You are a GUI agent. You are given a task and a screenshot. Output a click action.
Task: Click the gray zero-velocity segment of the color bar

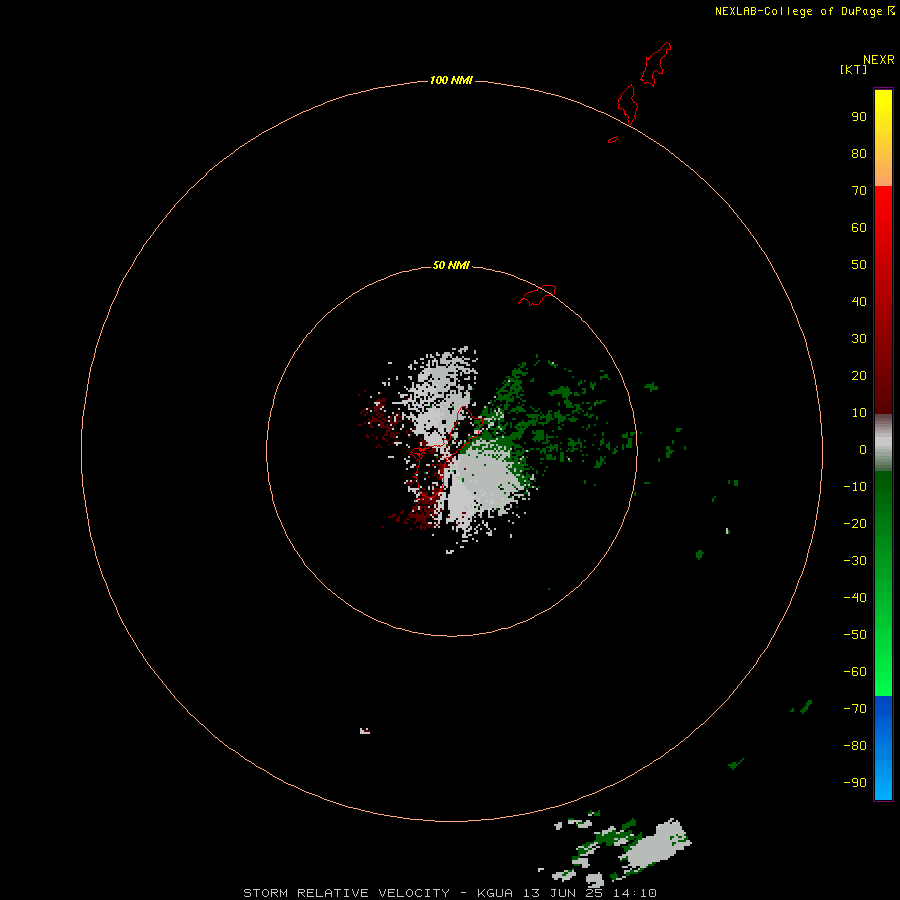883,443
